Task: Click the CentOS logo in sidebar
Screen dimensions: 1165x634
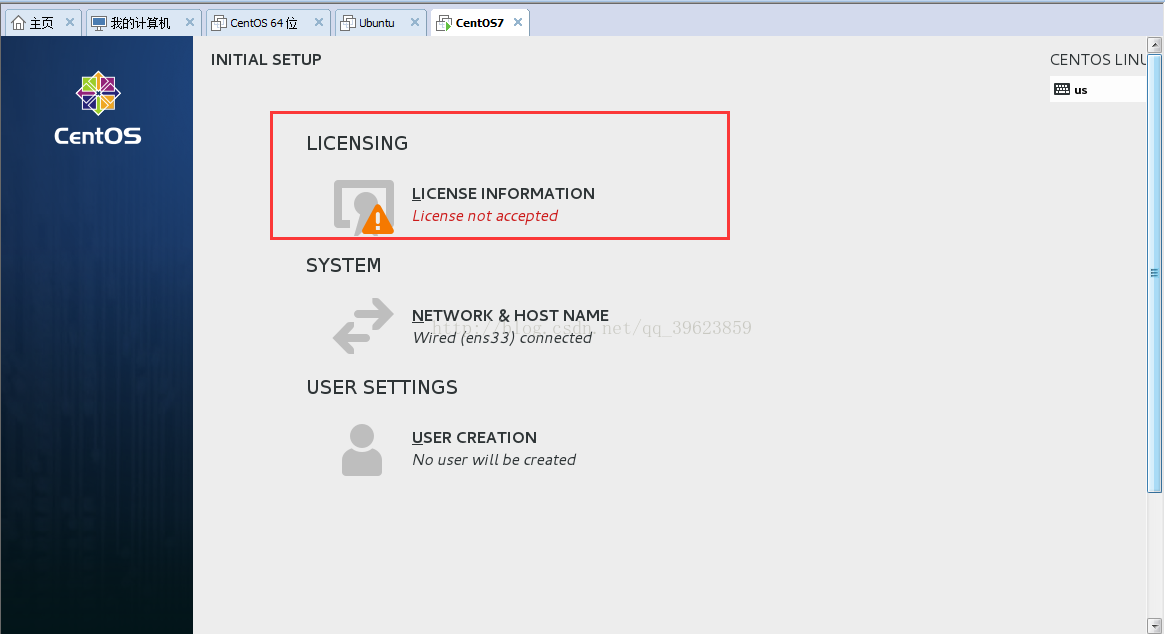Action: pos(98,109)
